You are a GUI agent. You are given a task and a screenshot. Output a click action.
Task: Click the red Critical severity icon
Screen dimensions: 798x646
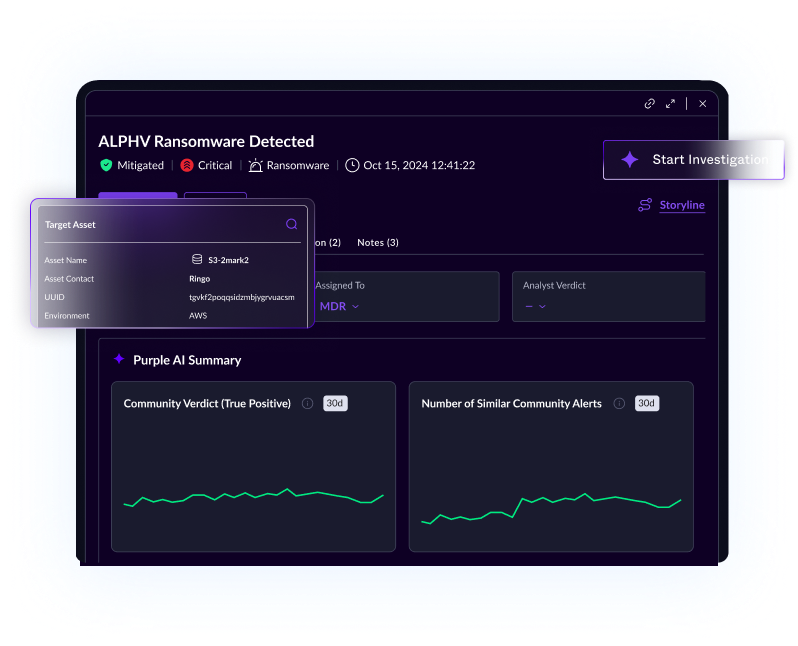(x=187, y=165)
